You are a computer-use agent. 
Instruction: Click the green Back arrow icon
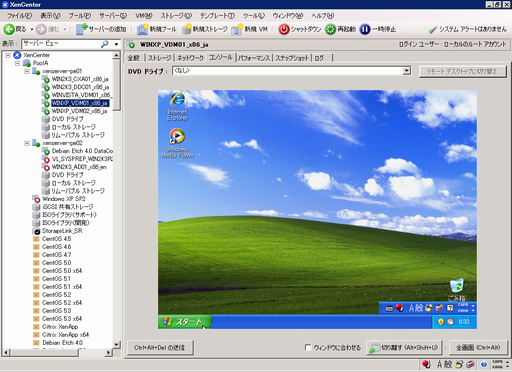point(9,29)
